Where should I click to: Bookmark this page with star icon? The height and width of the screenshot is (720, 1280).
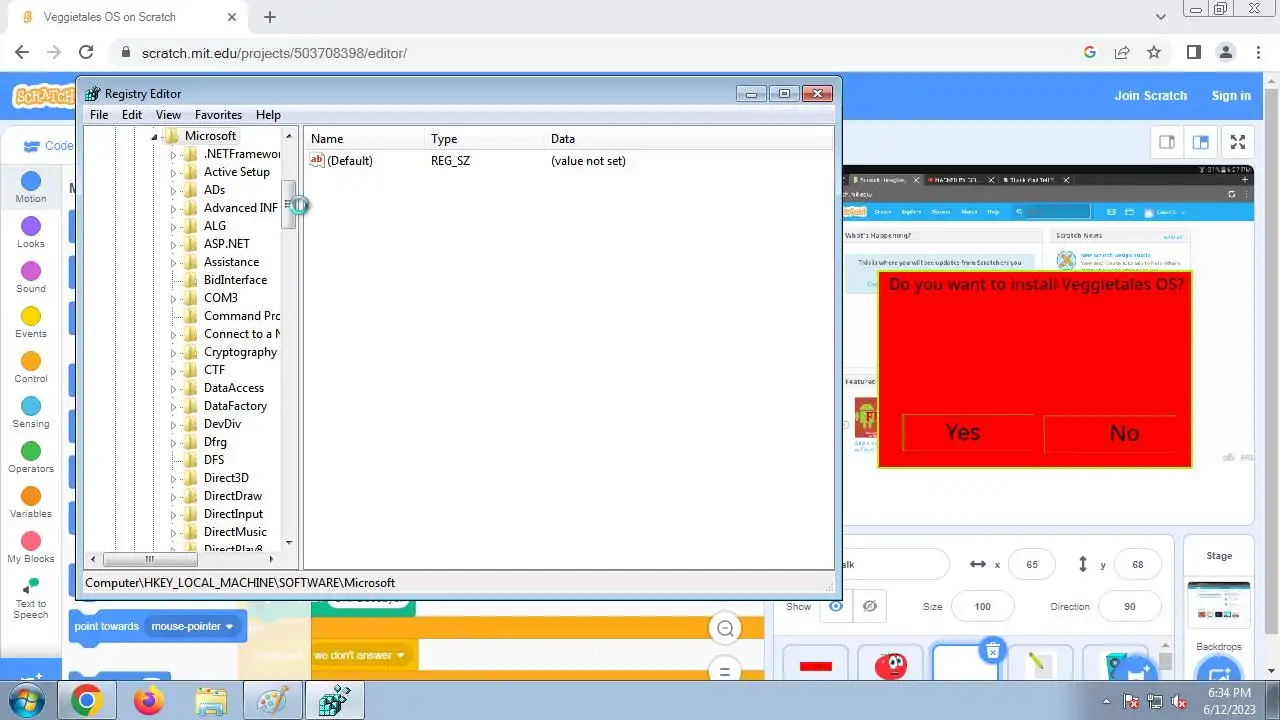[1154, 52]
